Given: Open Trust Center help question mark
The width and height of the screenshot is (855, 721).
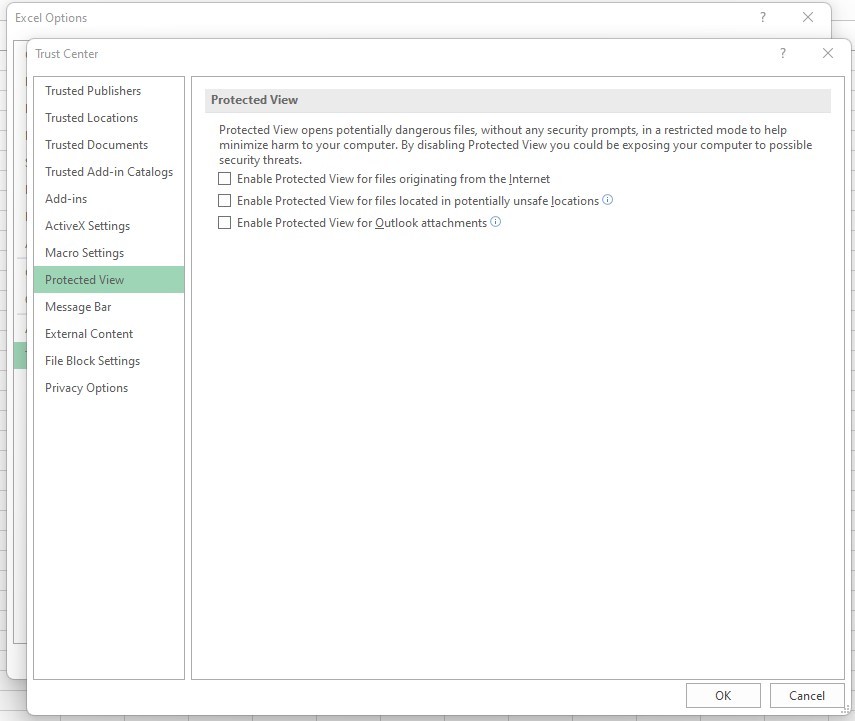Looking at the screenshot, I should [x=783, y=53].
